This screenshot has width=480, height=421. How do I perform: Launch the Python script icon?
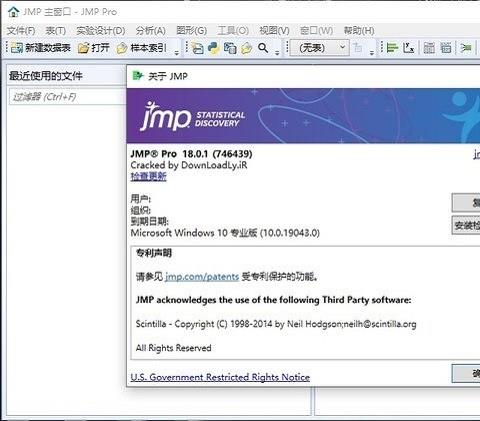(x=214, y=48)
